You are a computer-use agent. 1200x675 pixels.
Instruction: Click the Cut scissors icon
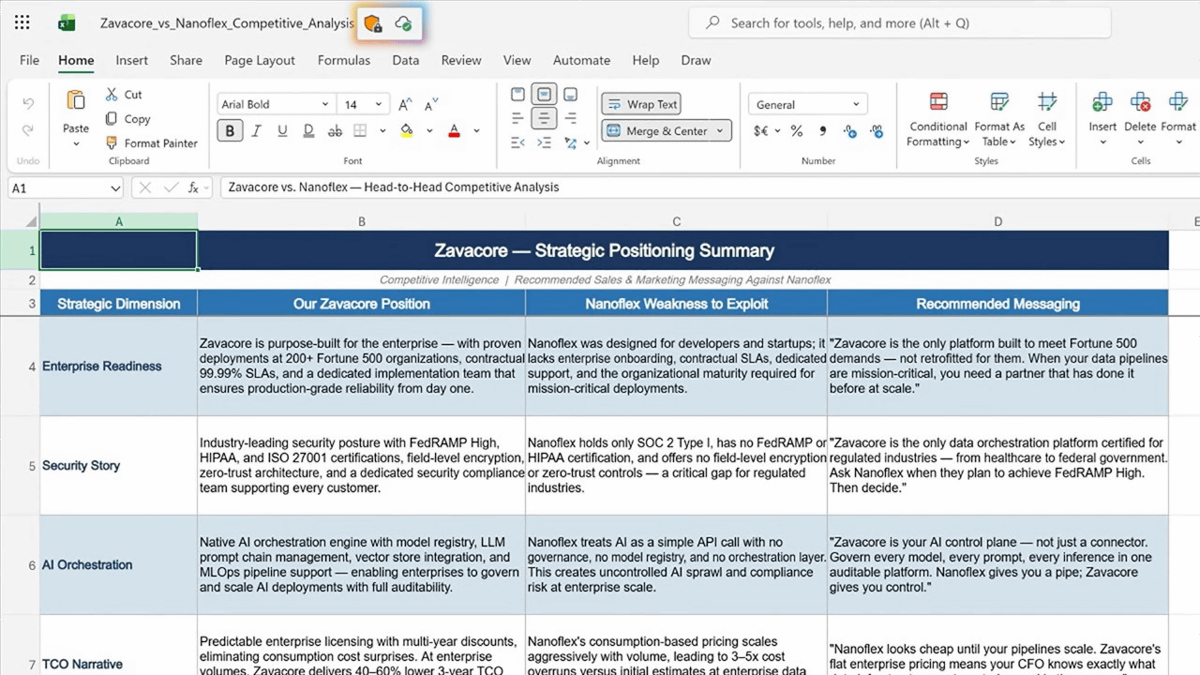point(112,94)
